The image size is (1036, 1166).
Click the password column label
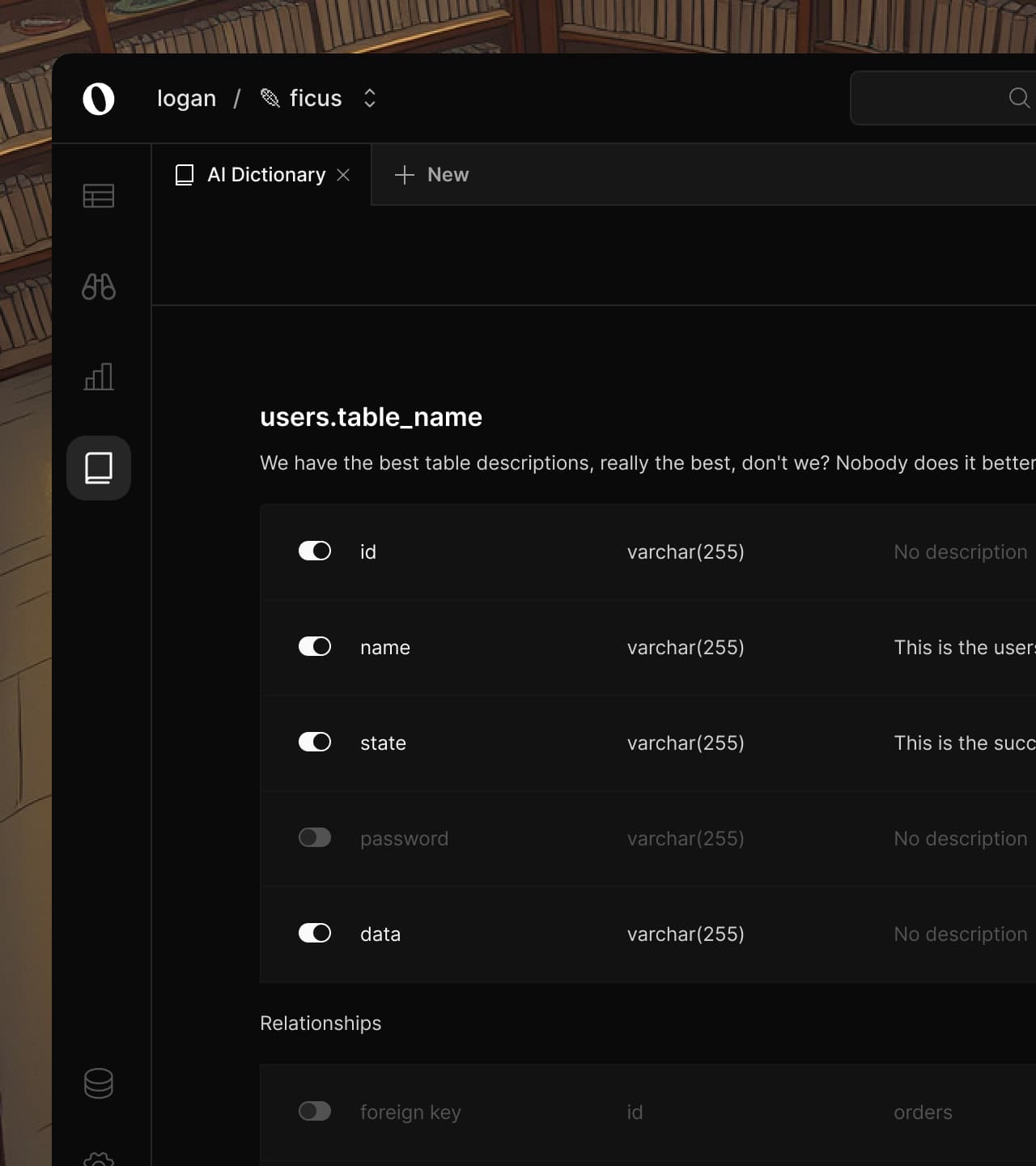404,839
